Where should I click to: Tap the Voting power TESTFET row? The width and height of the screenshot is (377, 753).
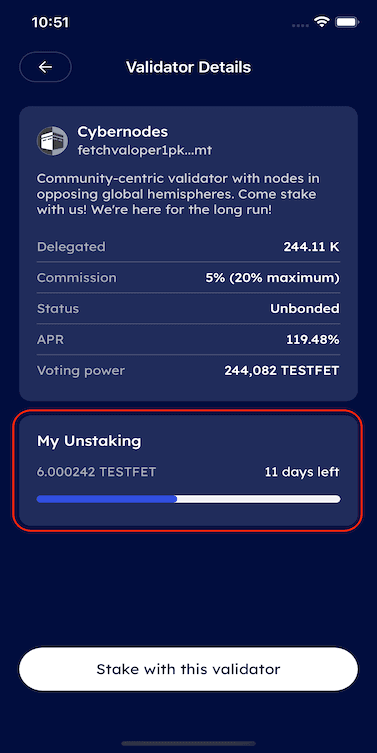point(188,371)
